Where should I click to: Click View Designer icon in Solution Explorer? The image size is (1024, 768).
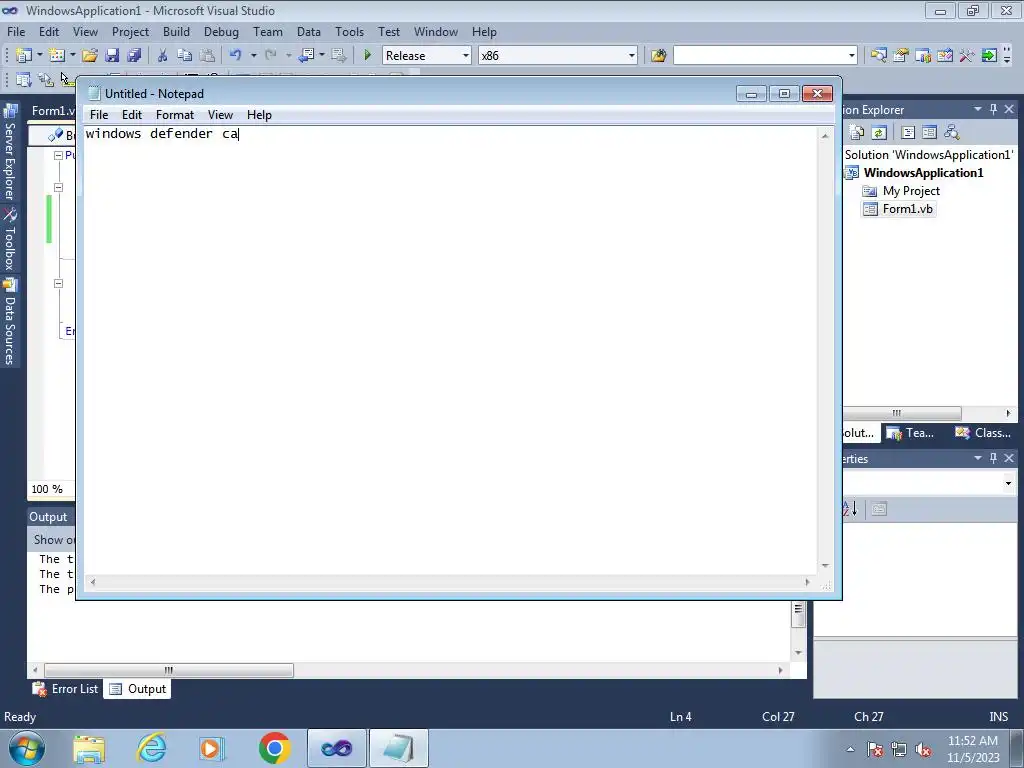[929, 133]
